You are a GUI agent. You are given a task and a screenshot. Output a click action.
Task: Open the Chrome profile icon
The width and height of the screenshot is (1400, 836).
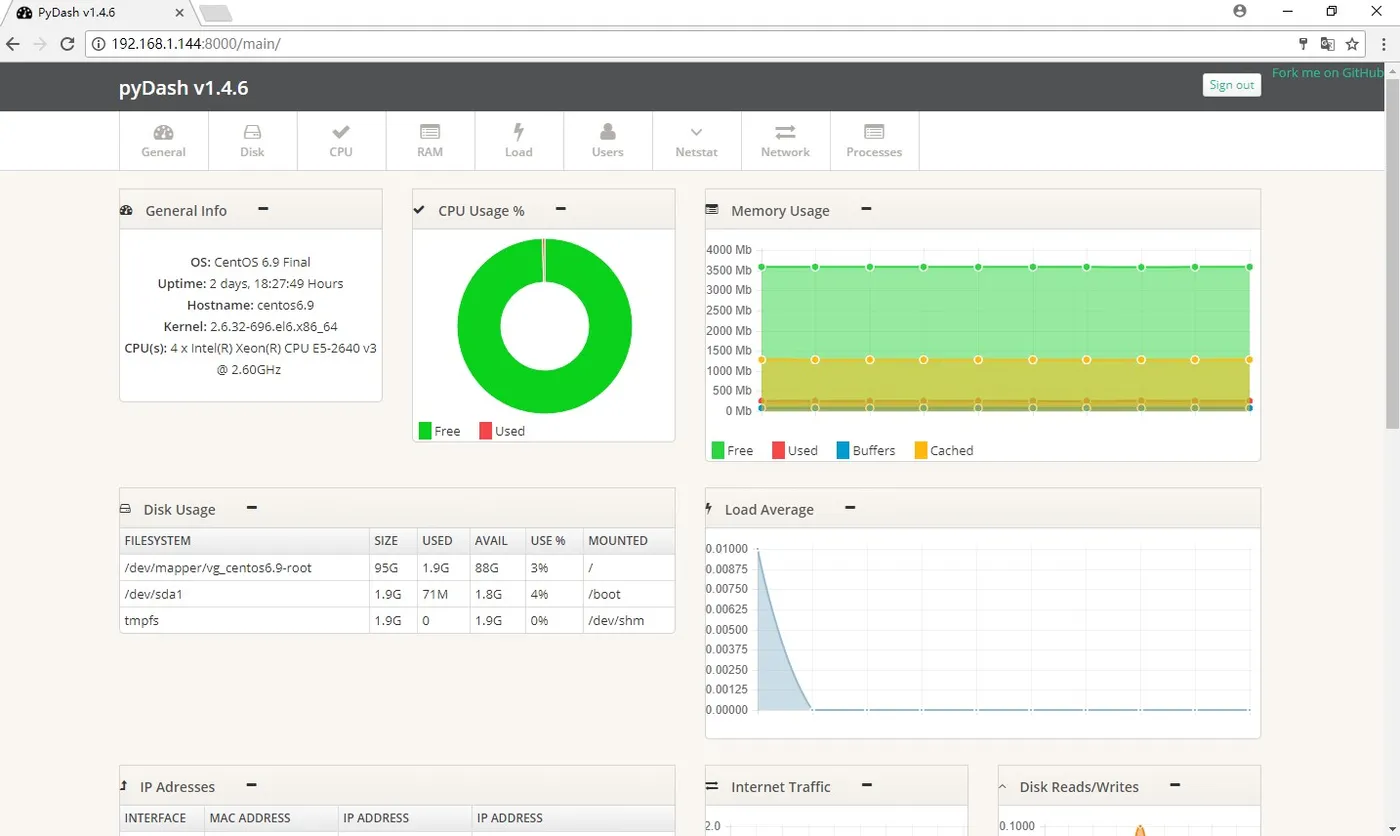[1240, 11]
